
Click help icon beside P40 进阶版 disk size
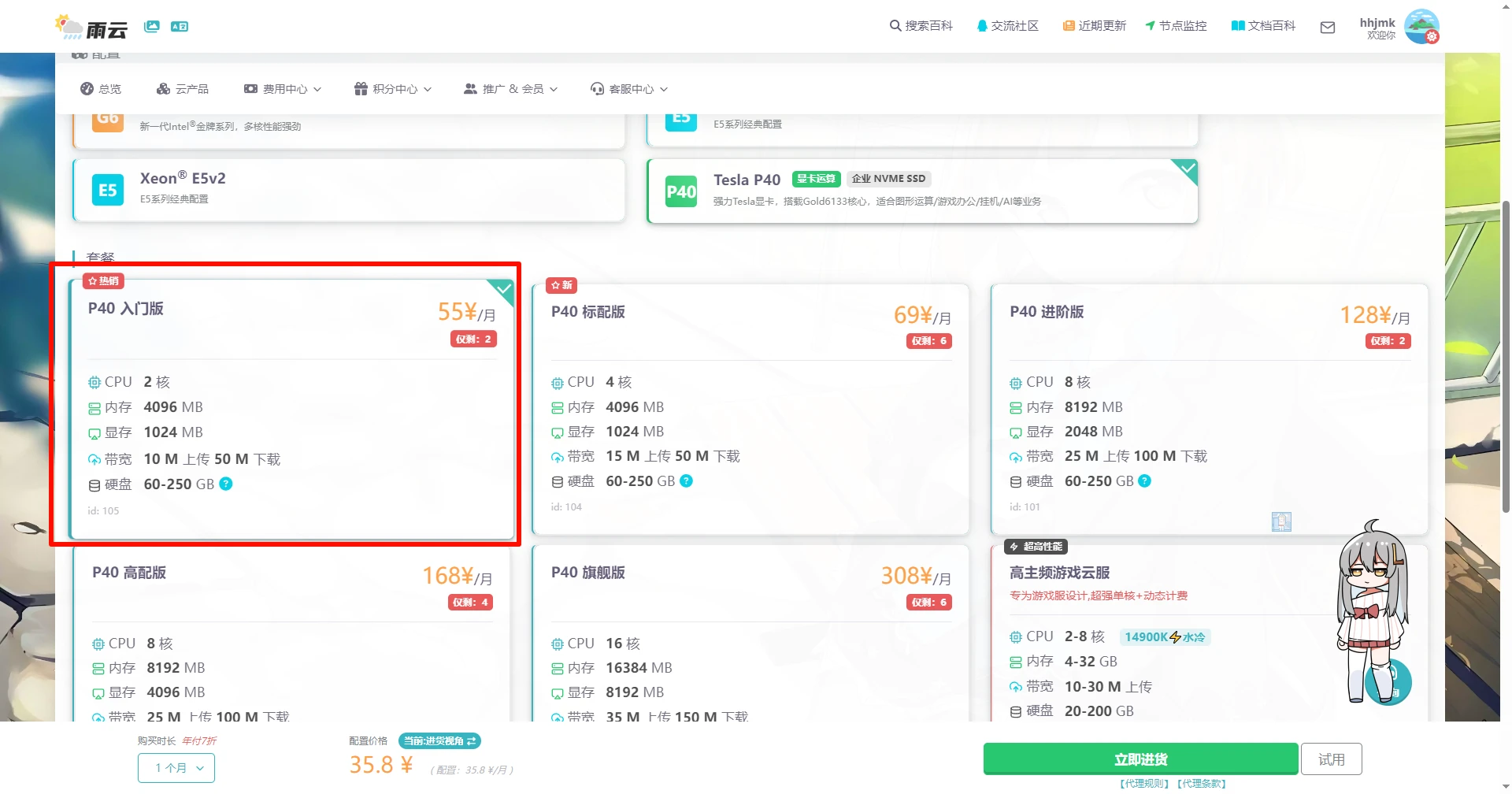(1145, 480)
